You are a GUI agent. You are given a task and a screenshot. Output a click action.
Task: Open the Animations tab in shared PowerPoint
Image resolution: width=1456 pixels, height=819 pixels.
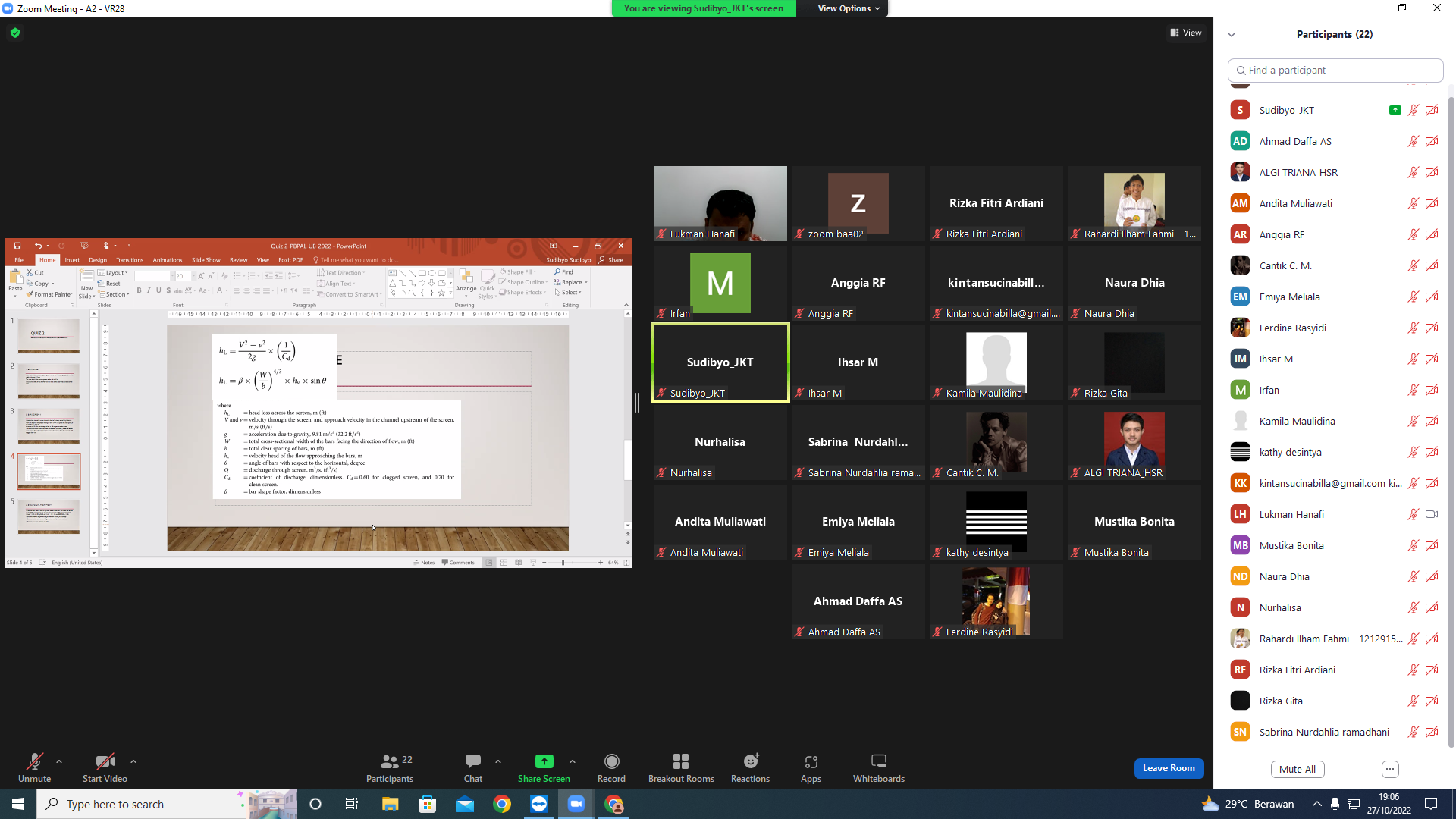pos(168,260)
